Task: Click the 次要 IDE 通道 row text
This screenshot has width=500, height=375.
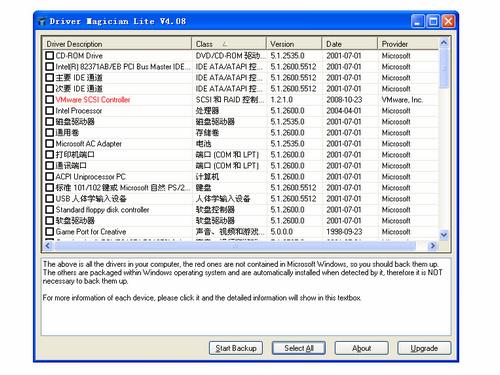Action: [x=79, y=89]
